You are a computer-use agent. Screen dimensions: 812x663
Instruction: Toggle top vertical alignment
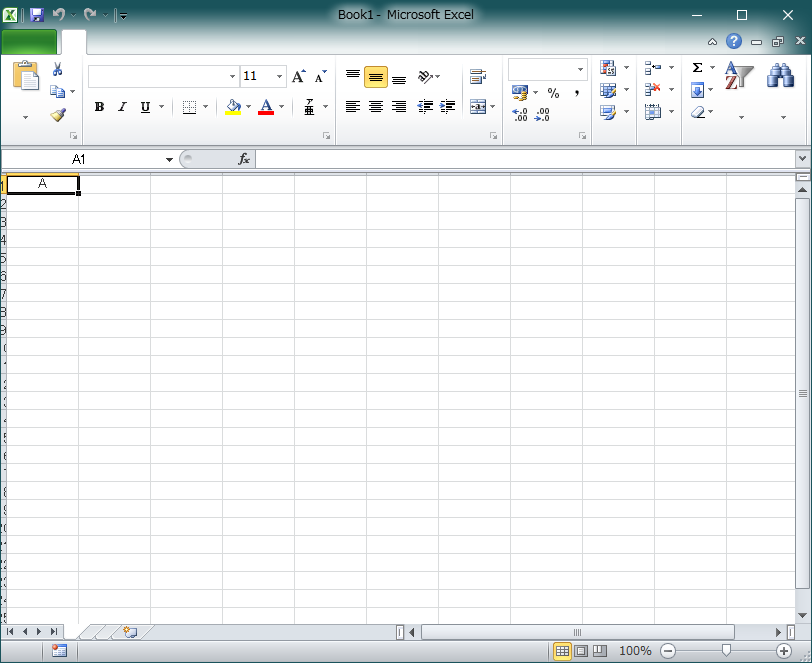pyautogui.click(x=353, y=77)
